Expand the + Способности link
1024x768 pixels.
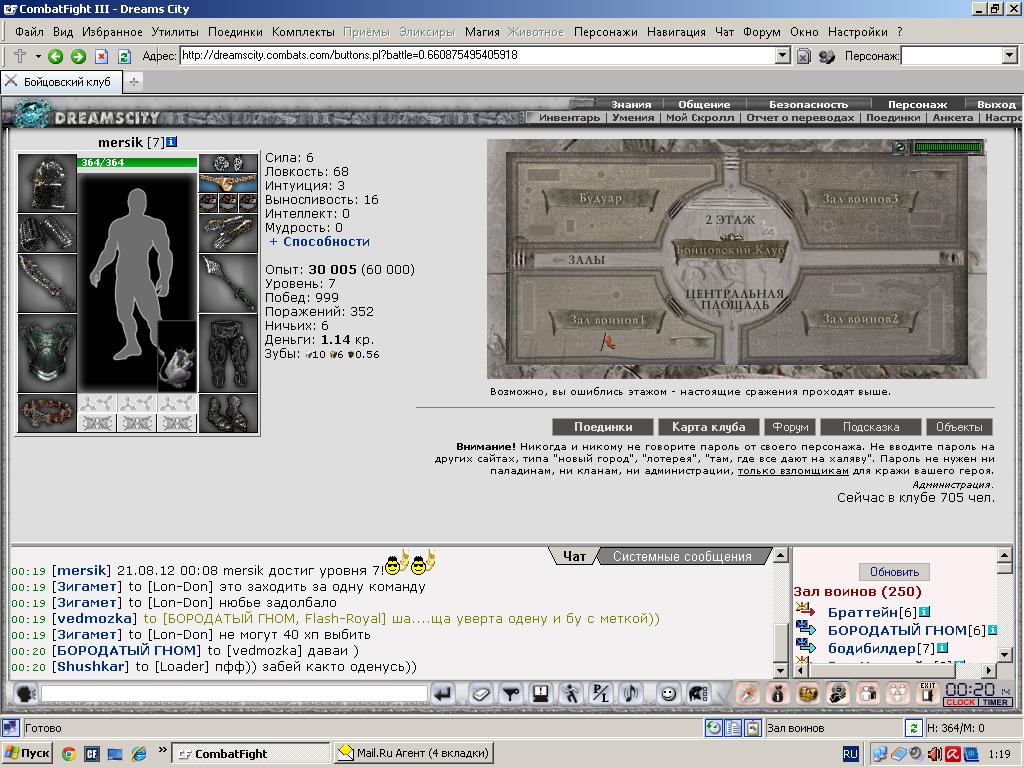319,242
